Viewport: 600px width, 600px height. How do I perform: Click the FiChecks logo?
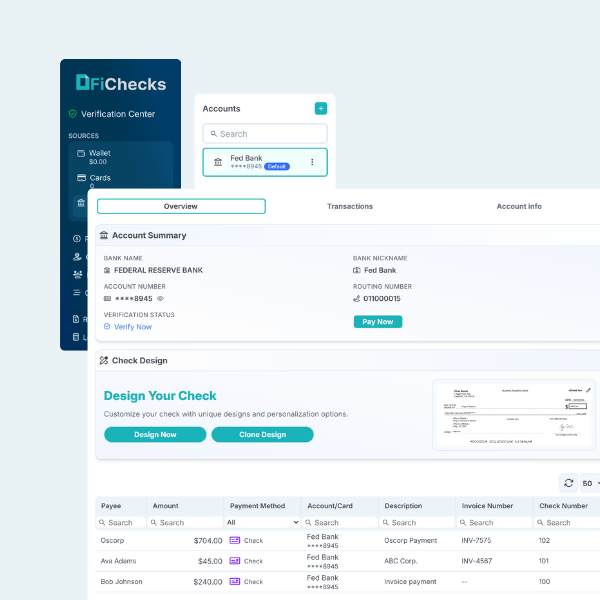121,84
